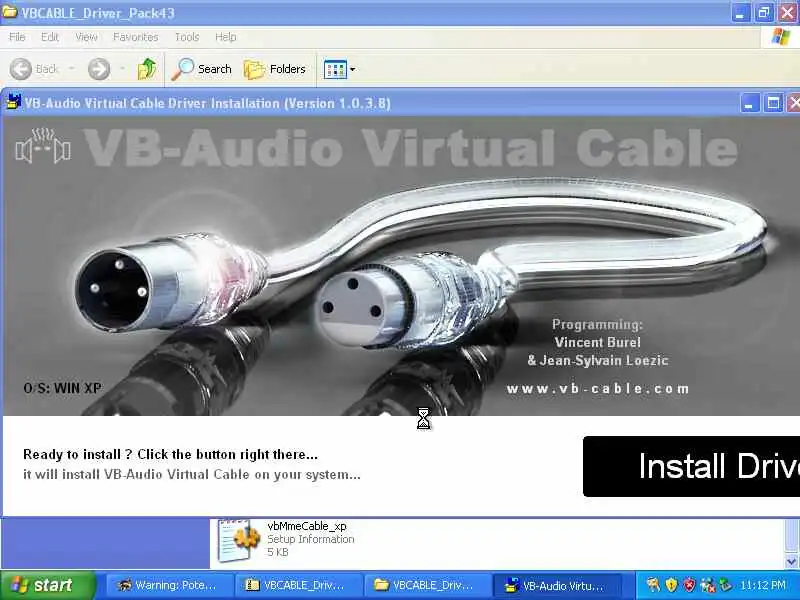Click the VB-Audio installer title bar icon
Screen dimensions: 800x600
point(13,103)
